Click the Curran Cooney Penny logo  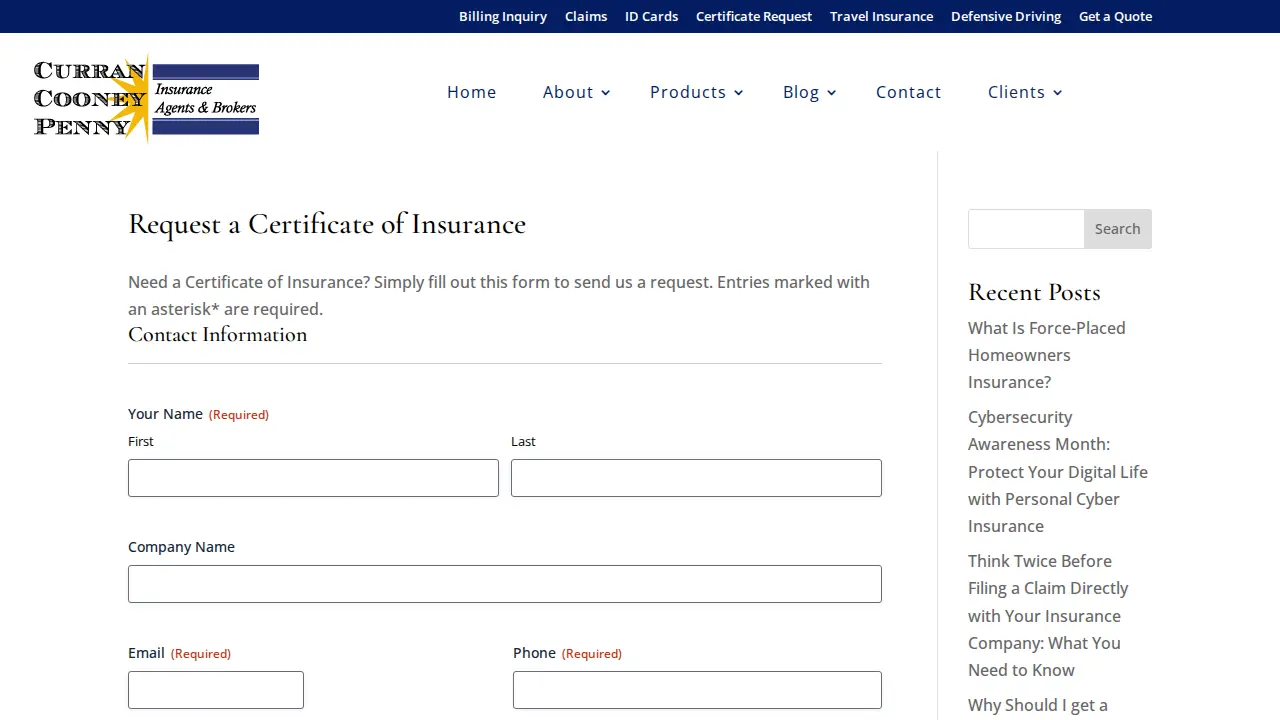pyautogui.click(x=146, y=98)
